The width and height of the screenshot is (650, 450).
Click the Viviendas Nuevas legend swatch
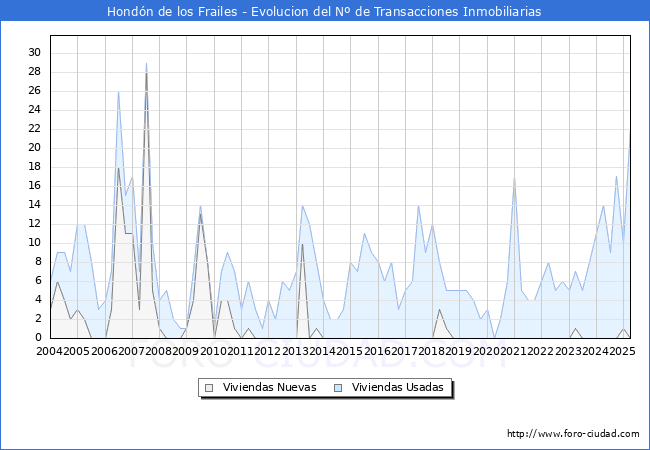[x=209, y=388]
